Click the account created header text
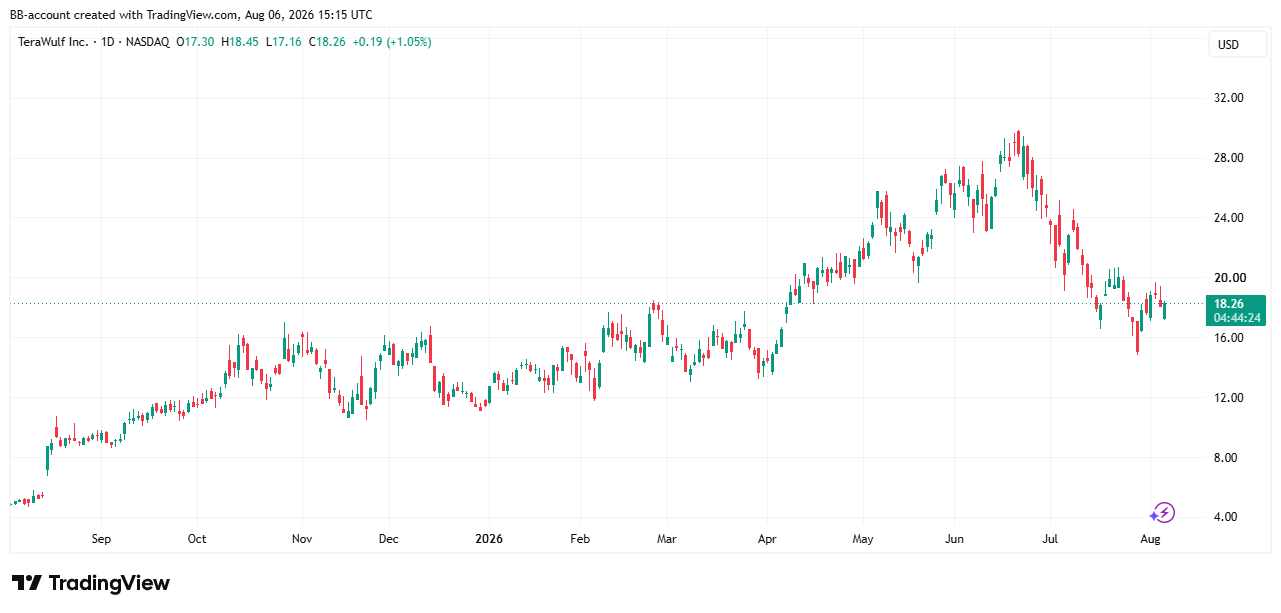Screen dimensions: 1281x613 click(x=191, y=15)
